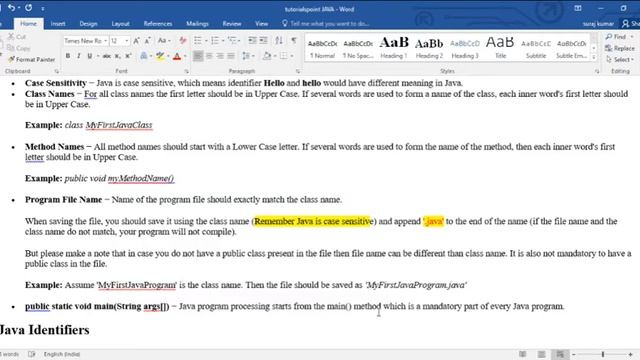640x360 pixels.
Task: Increase font size
Action: [x=137, y=40]
